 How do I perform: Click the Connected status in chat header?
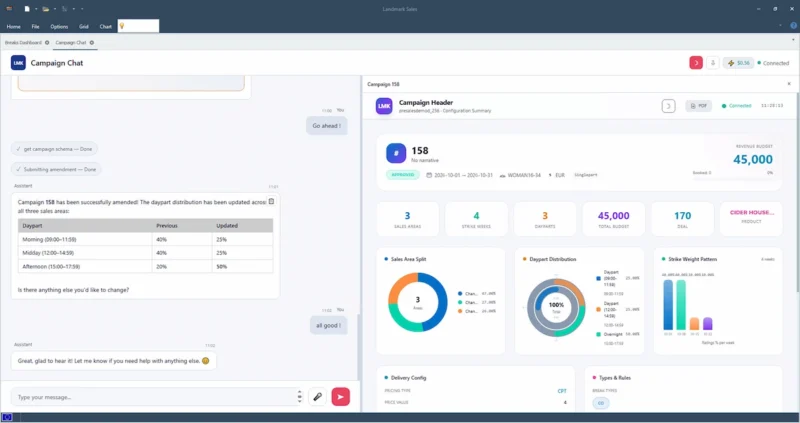(x=773, y=63)
